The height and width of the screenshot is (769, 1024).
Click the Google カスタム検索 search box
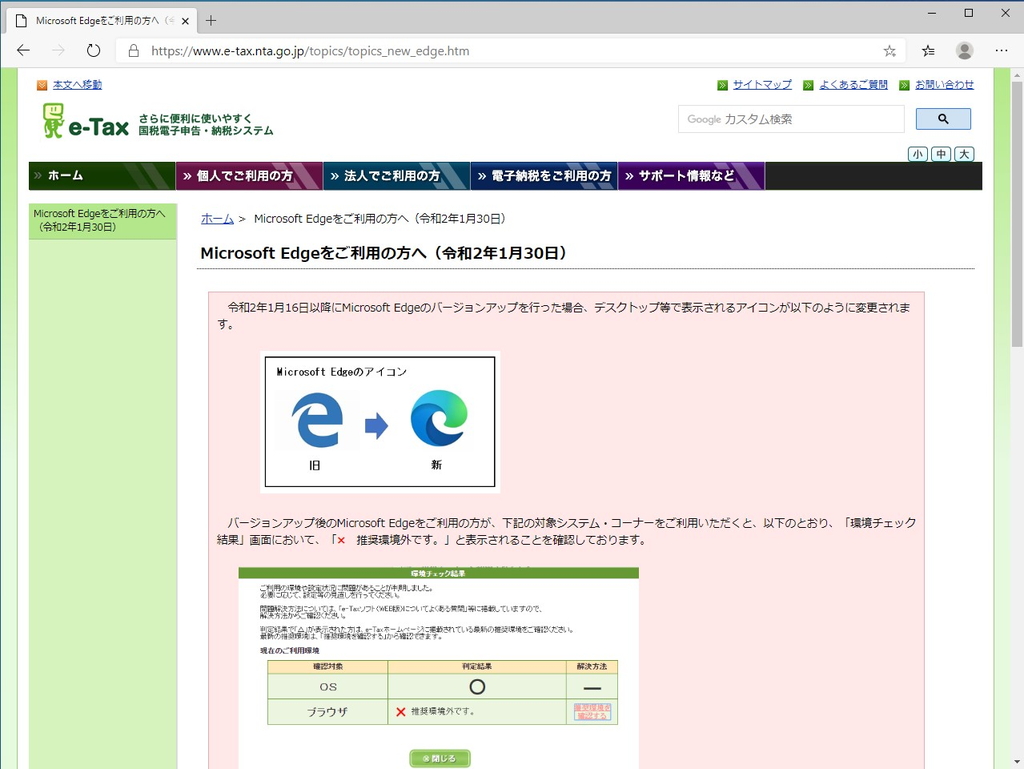(790, 119)
